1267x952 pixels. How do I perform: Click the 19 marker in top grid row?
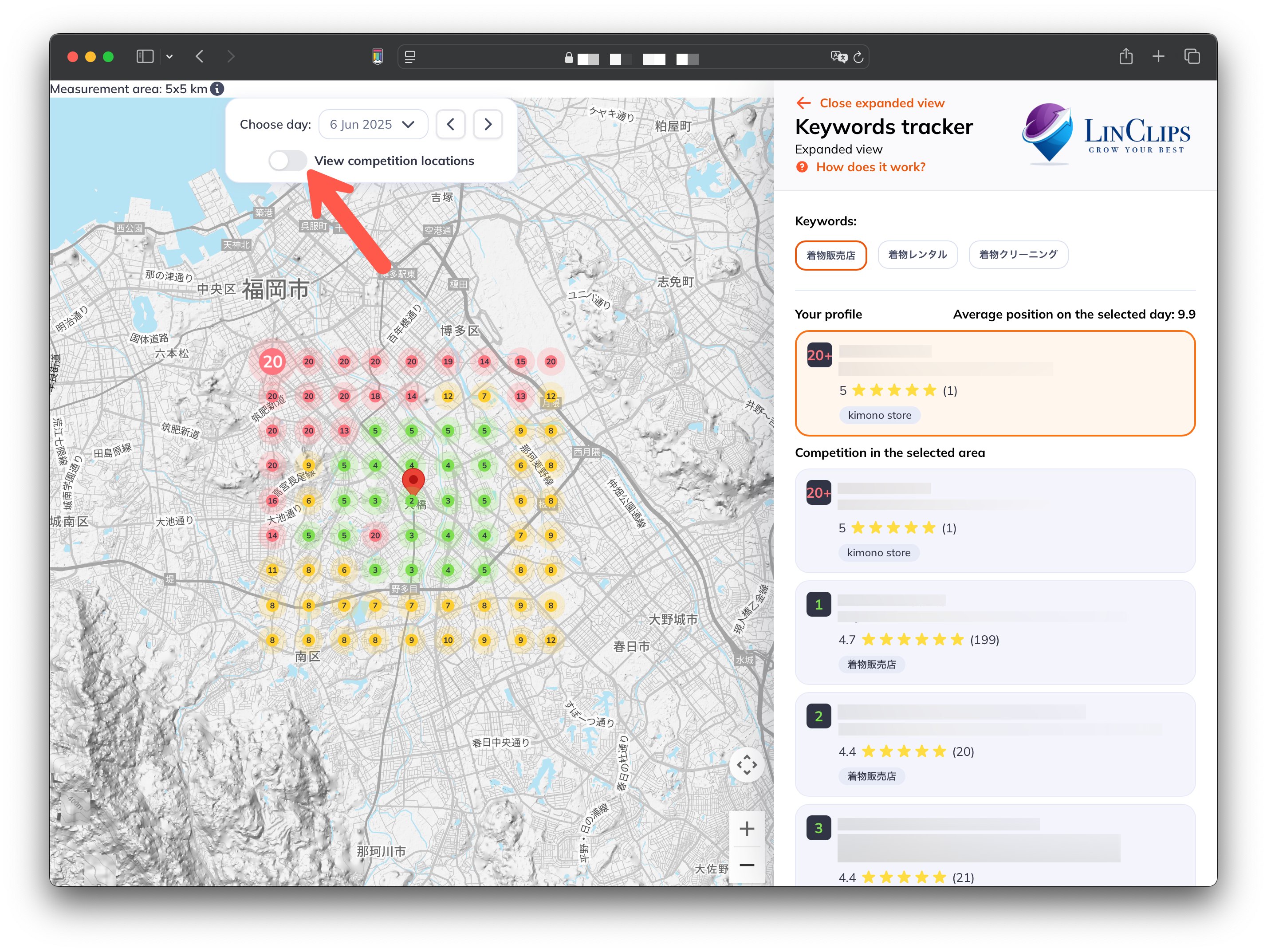(x=448, y=362)
